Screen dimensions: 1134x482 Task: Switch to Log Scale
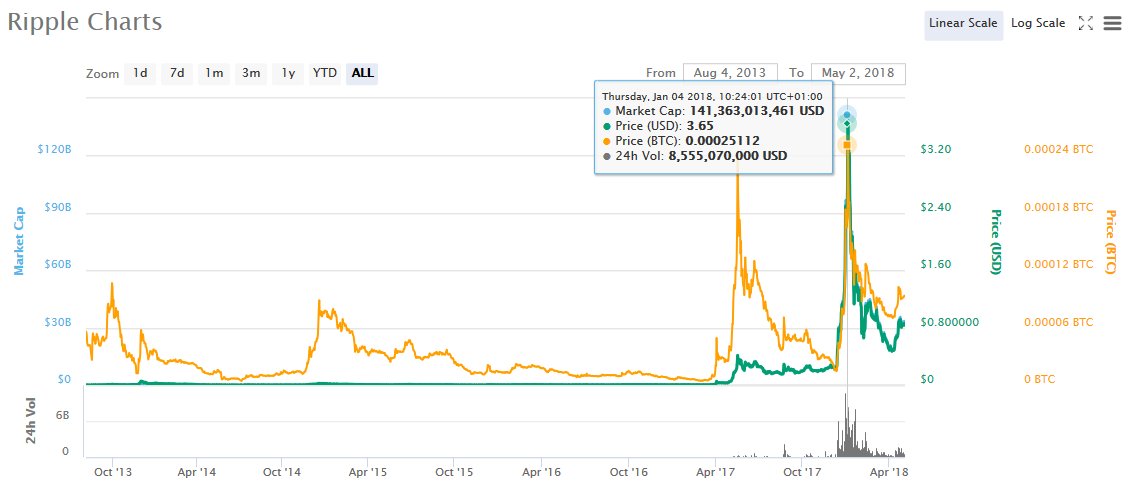[x=1038, y=23]
